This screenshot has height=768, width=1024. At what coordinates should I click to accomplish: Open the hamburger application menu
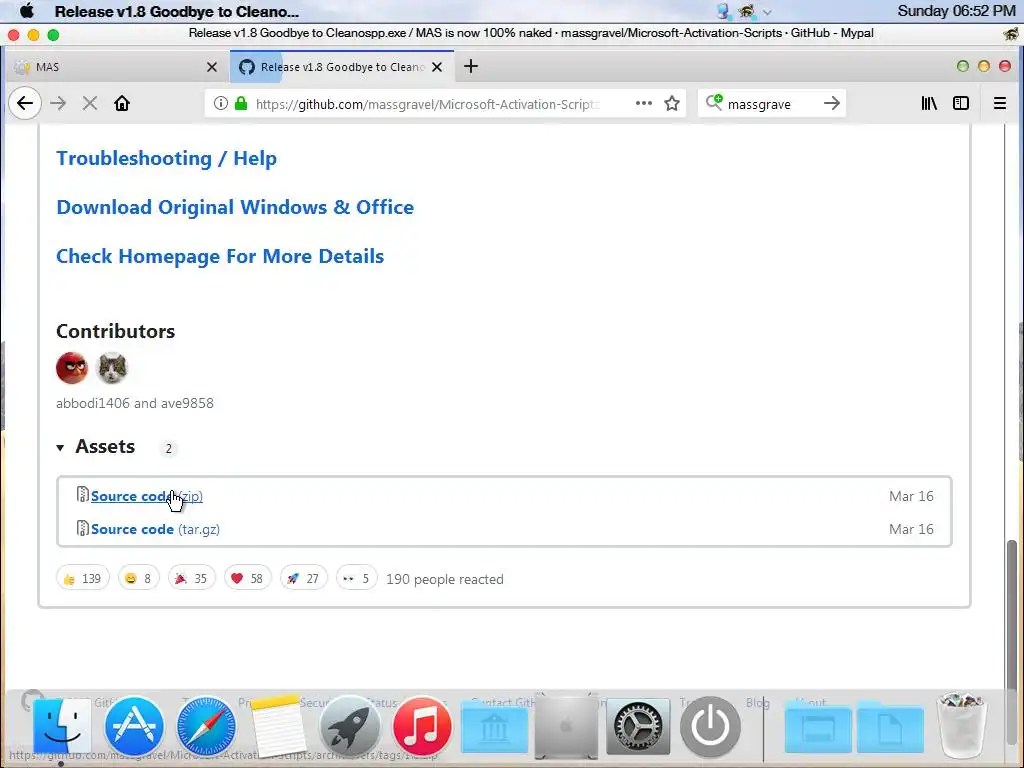point(999,103)
